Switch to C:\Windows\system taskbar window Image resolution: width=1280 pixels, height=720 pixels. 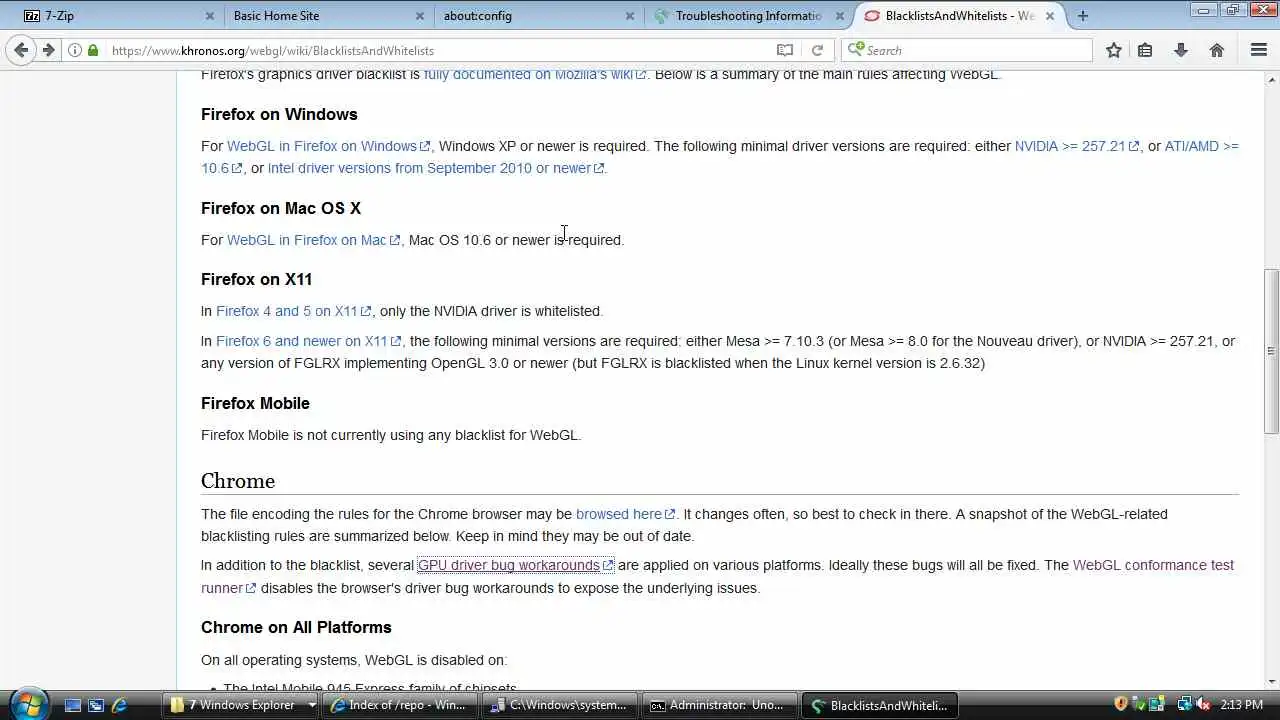[x=560, y=705]
